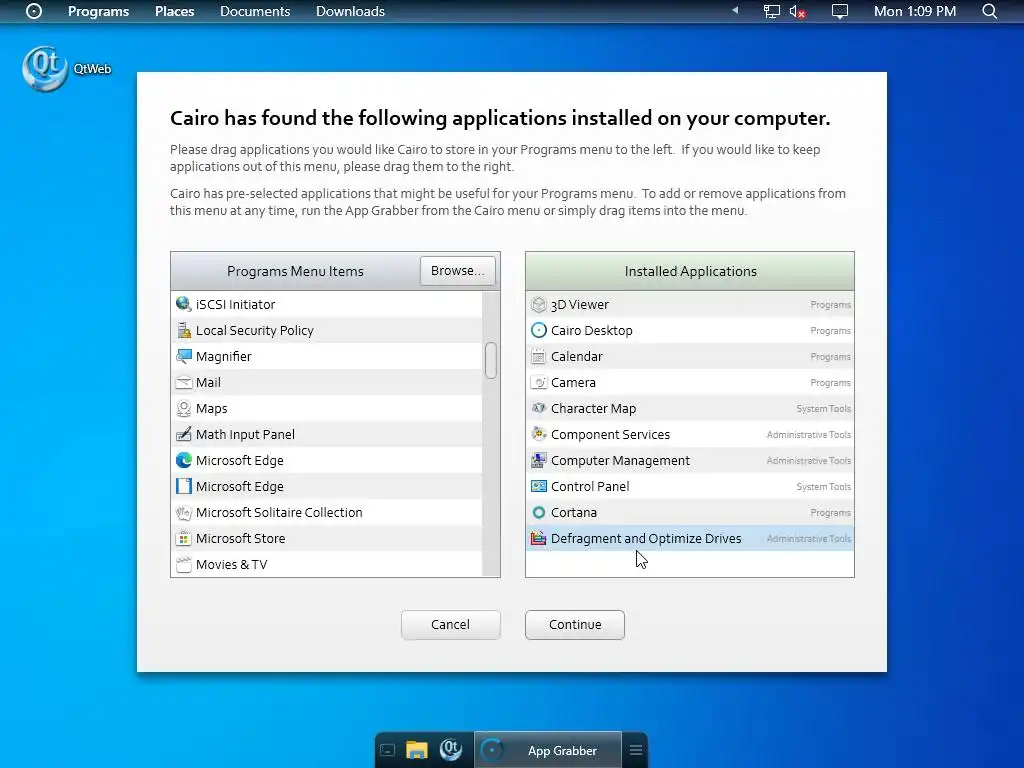Click 'Microsoft Solitaire Collection' text
This screenshot has width=1024, height=768.
279,513
